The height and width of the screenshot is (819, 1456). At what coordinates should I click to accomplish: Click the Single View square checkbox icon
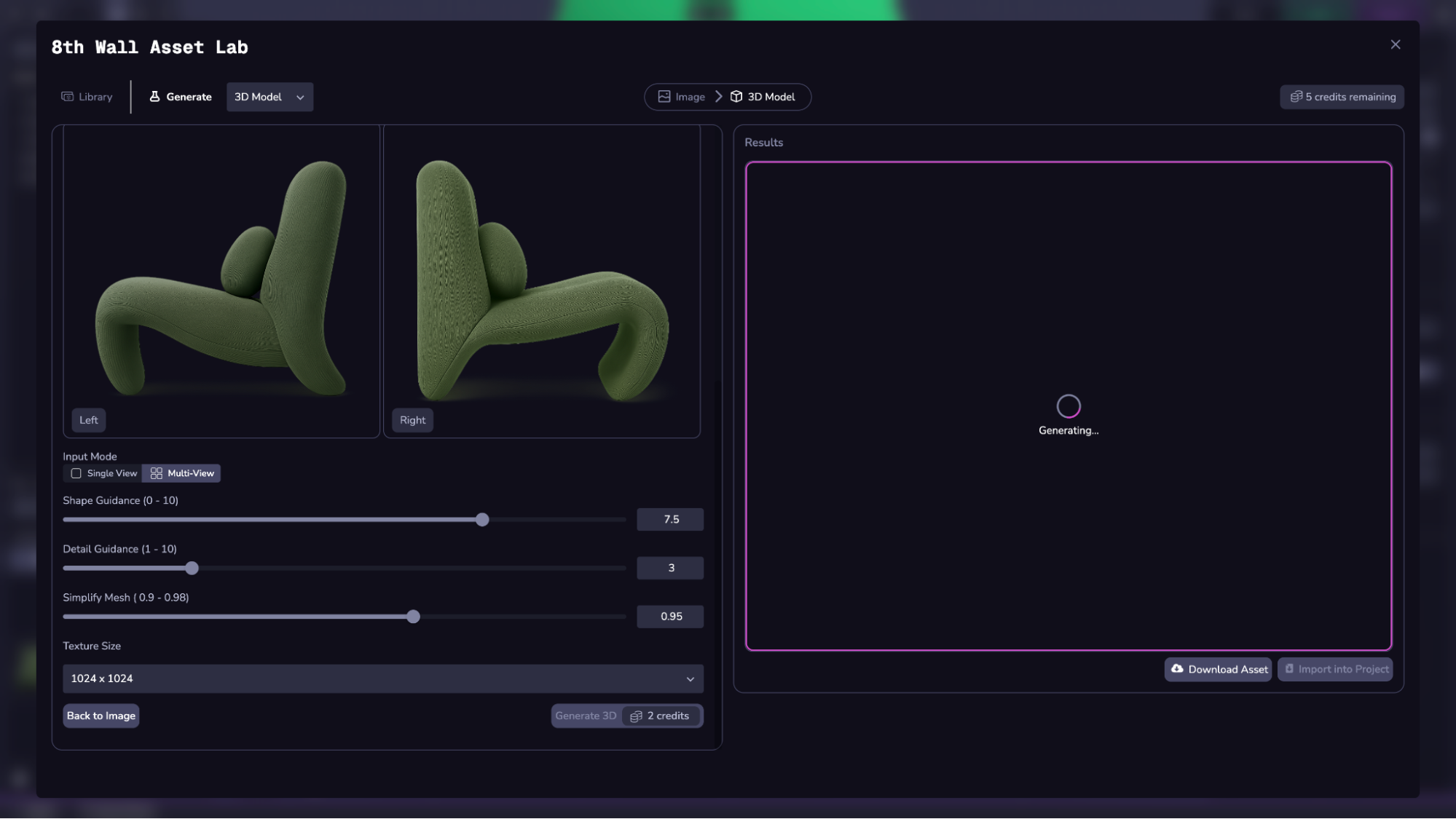(x=76, y=473)
